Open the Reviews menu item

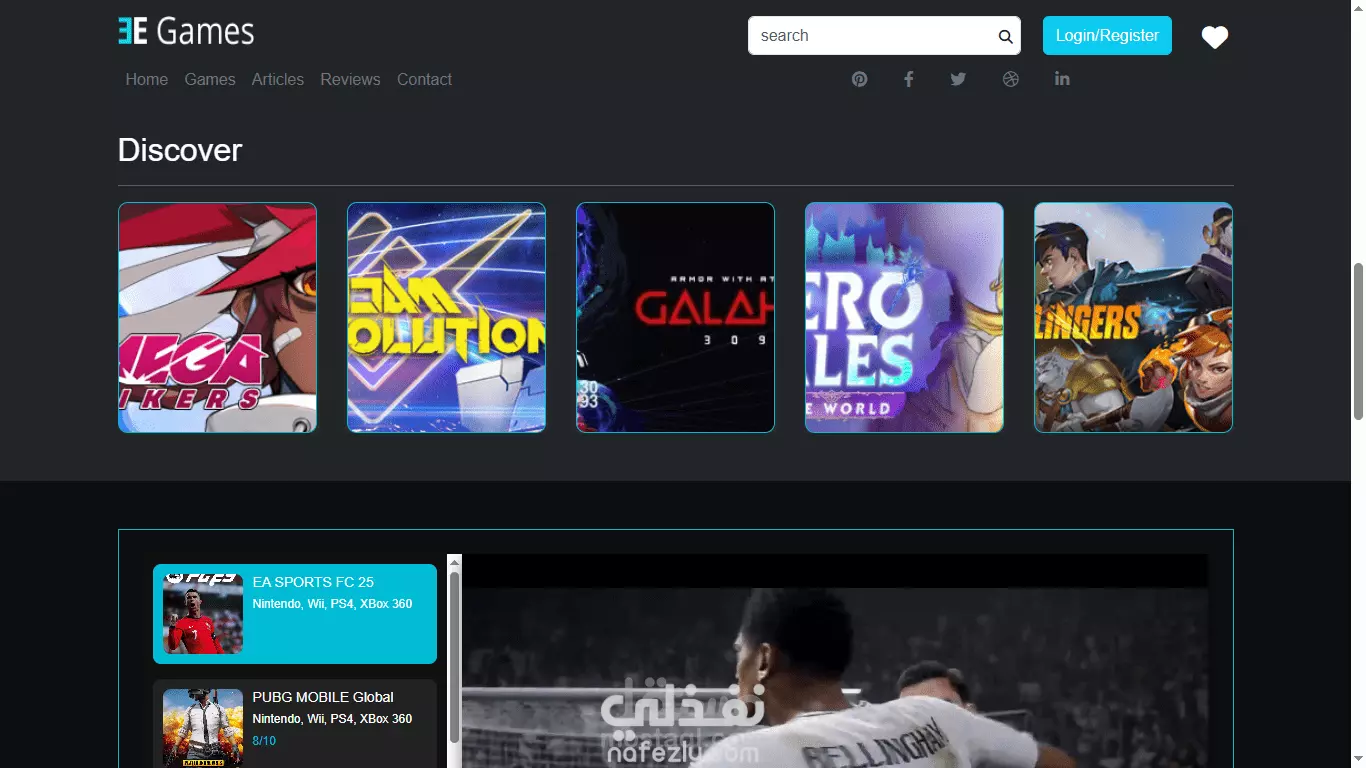point(350,79)
